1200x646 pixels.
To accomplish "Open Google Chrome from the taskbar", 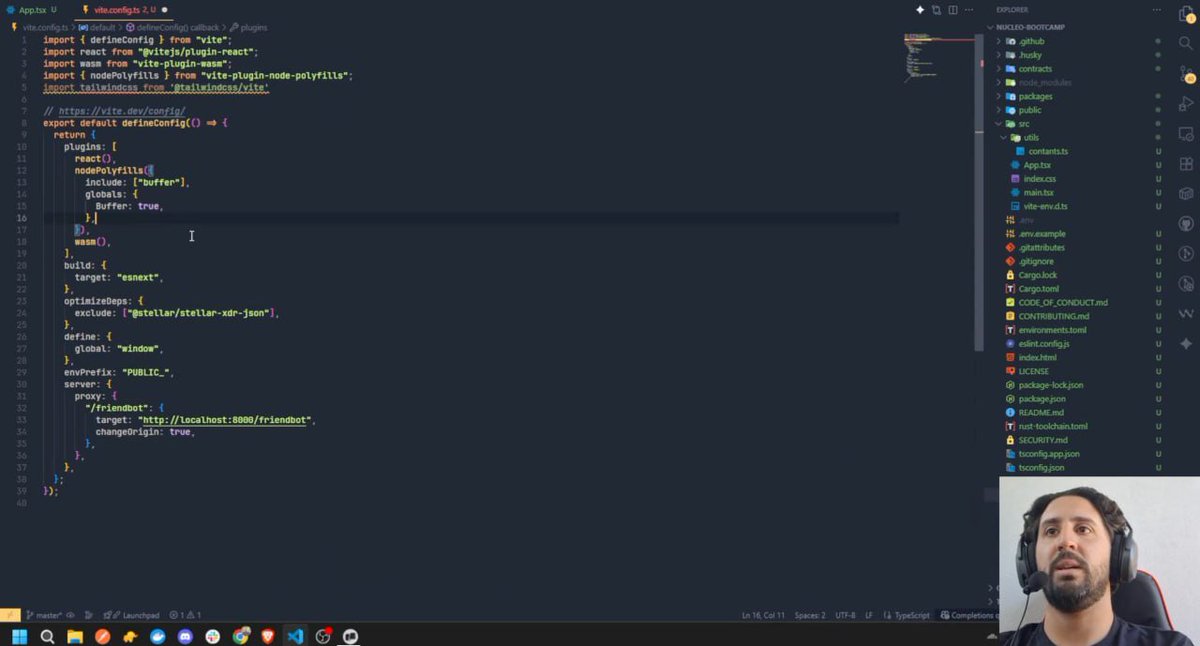I will (x=241, y=636).
